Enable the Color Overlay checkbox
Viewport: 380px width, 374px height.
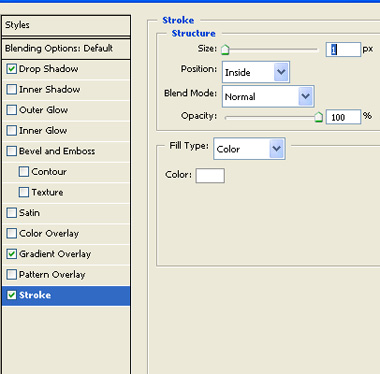(12, 233)
